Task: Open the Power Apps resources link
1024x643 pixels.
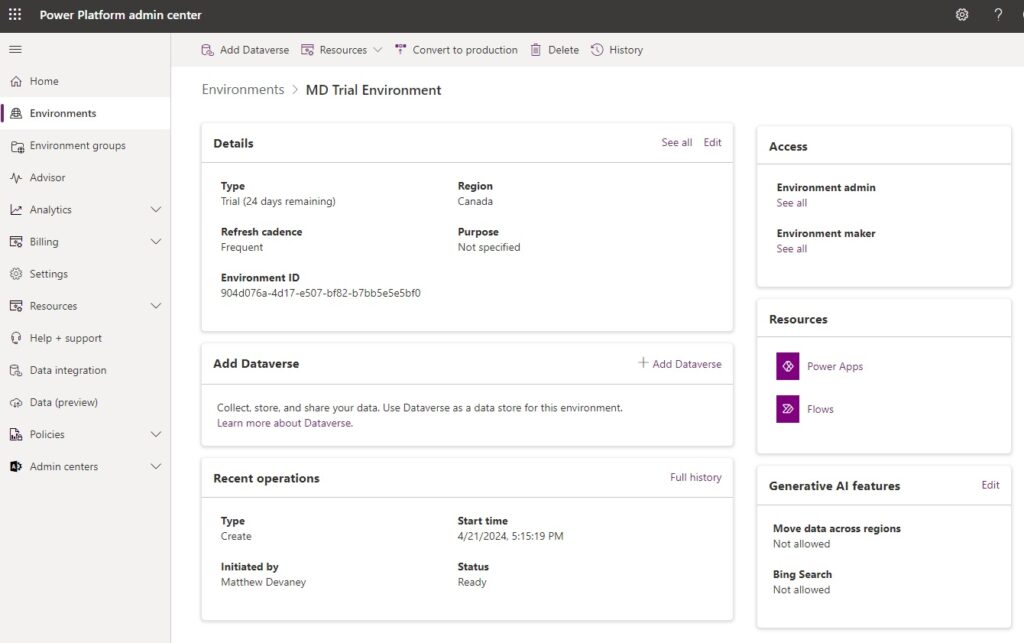Action: point(835,367)
